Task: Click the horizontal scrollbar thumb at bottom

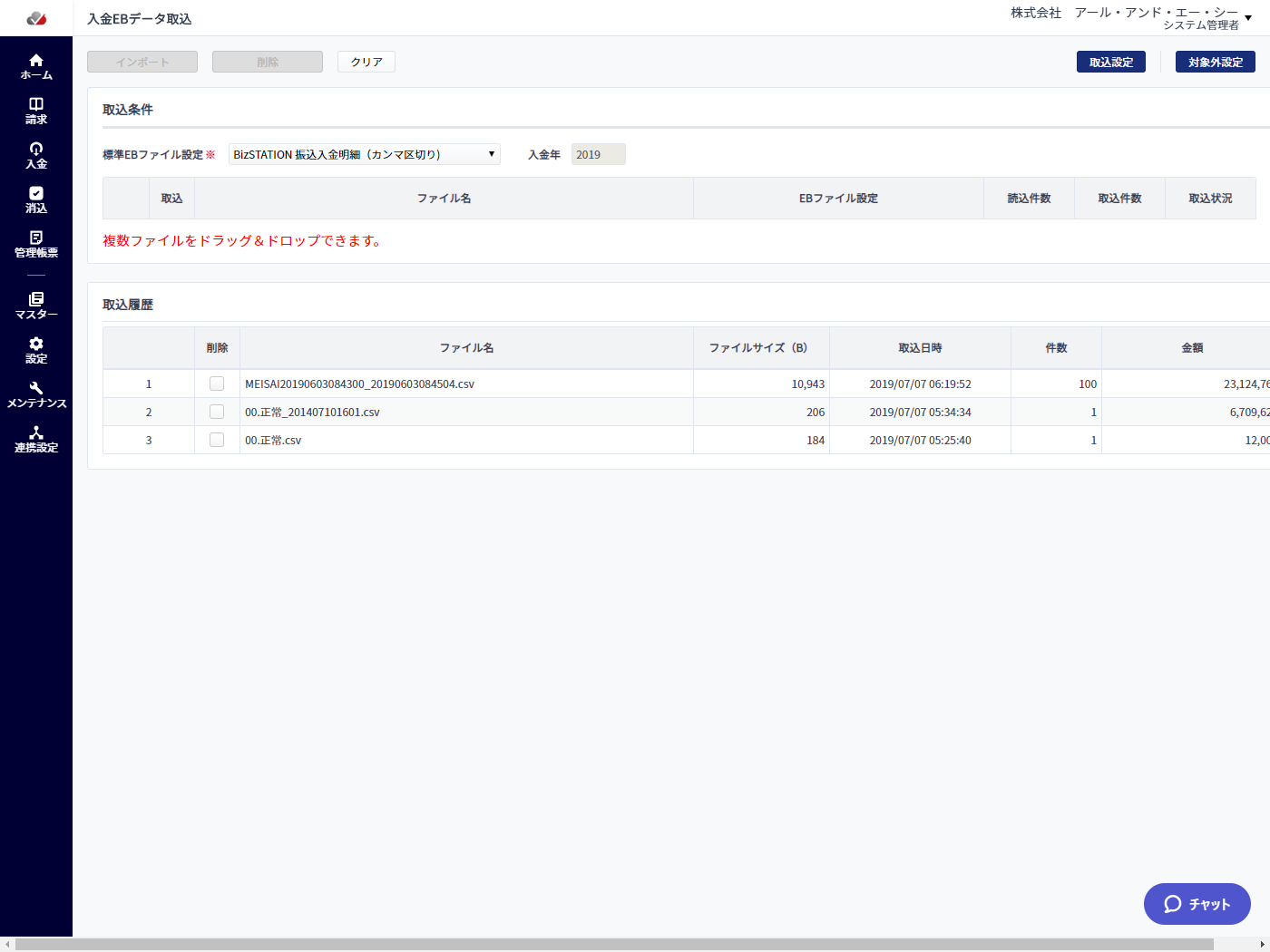Action: tap(614, 945)
